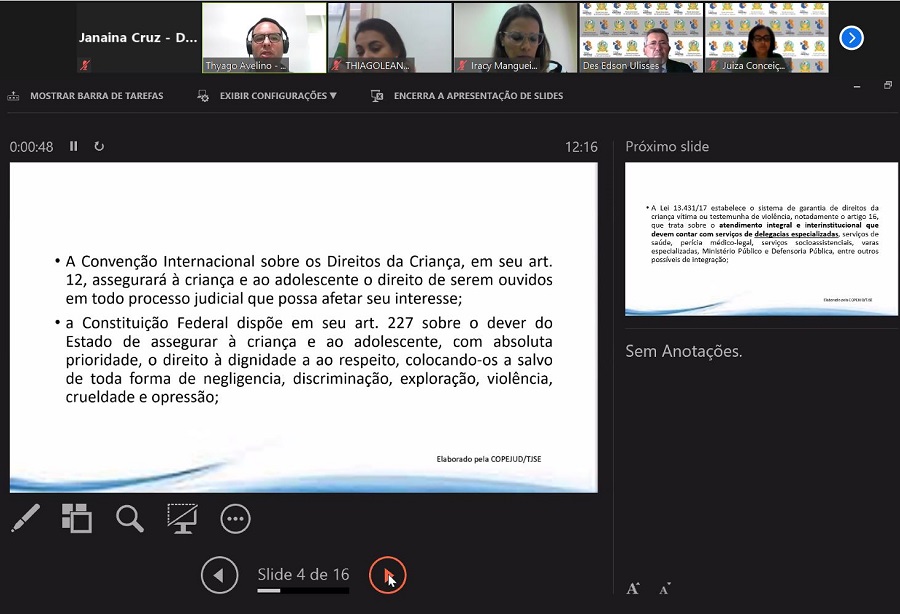
Task: Activate the zoom into slide magnifier
Action: coord(130,518)
